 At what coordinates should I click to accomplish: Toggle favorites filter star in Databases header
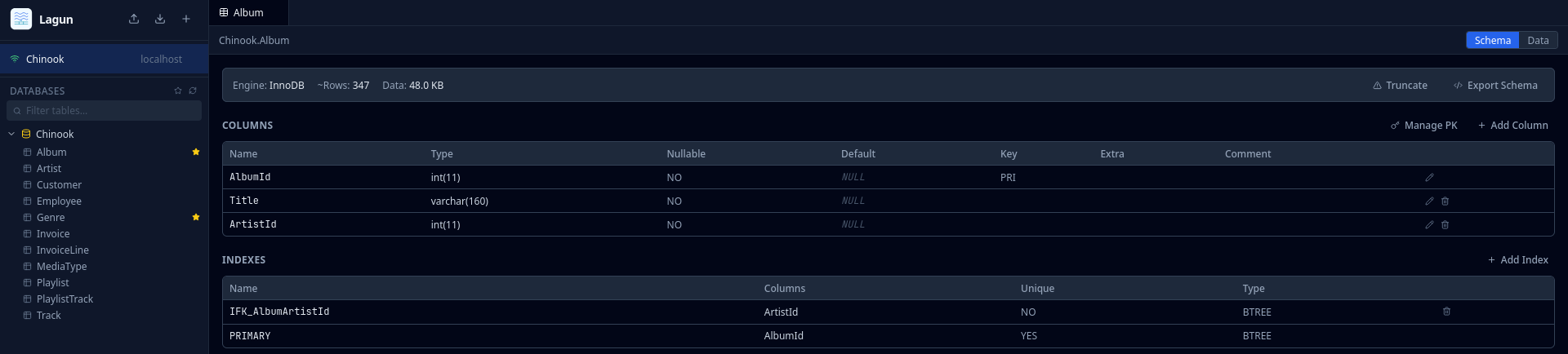tap(178, 91)
